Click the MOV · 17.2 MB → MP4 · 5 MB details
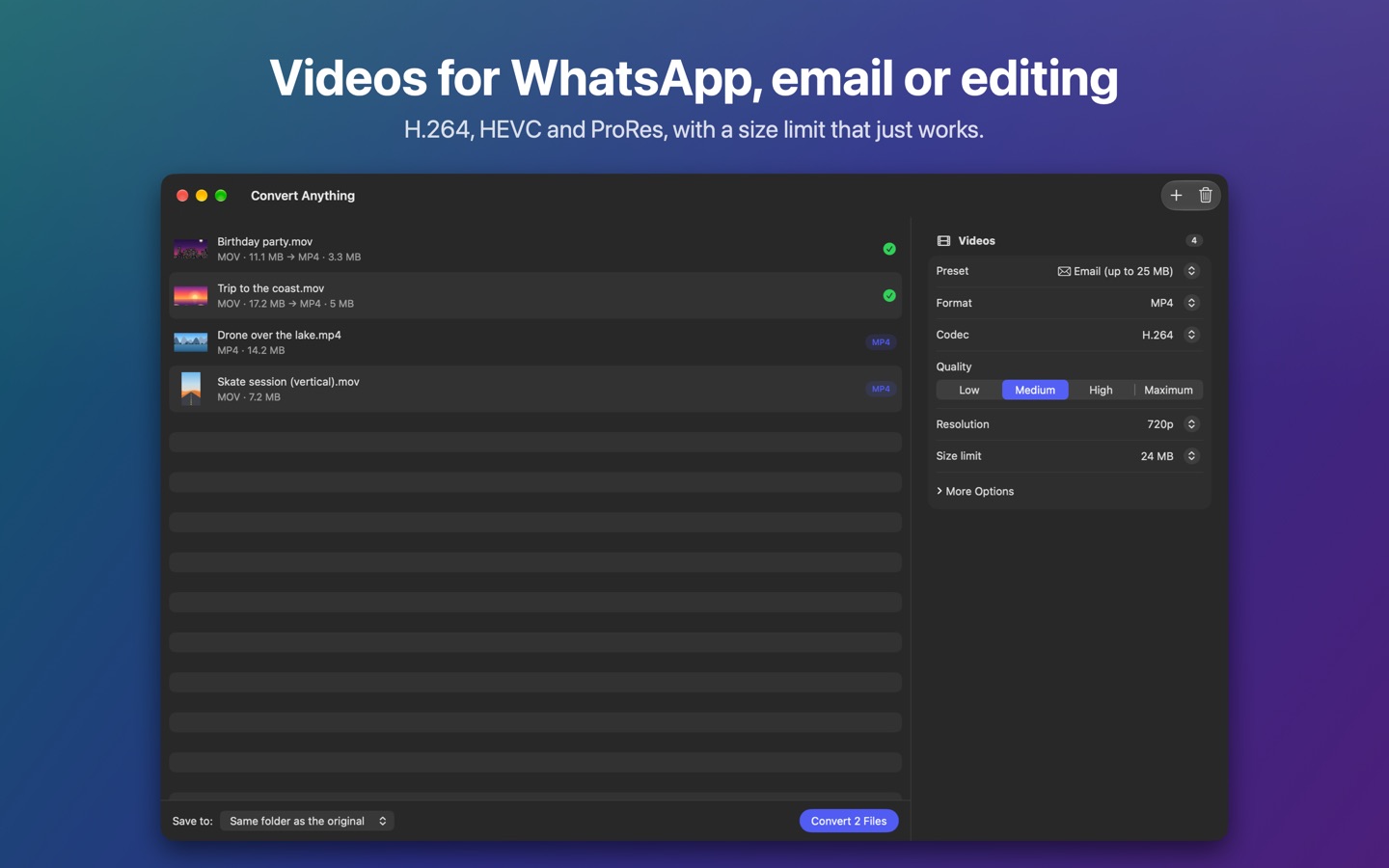The height and width of the screenshot is (868, 1389). (286, 304)
